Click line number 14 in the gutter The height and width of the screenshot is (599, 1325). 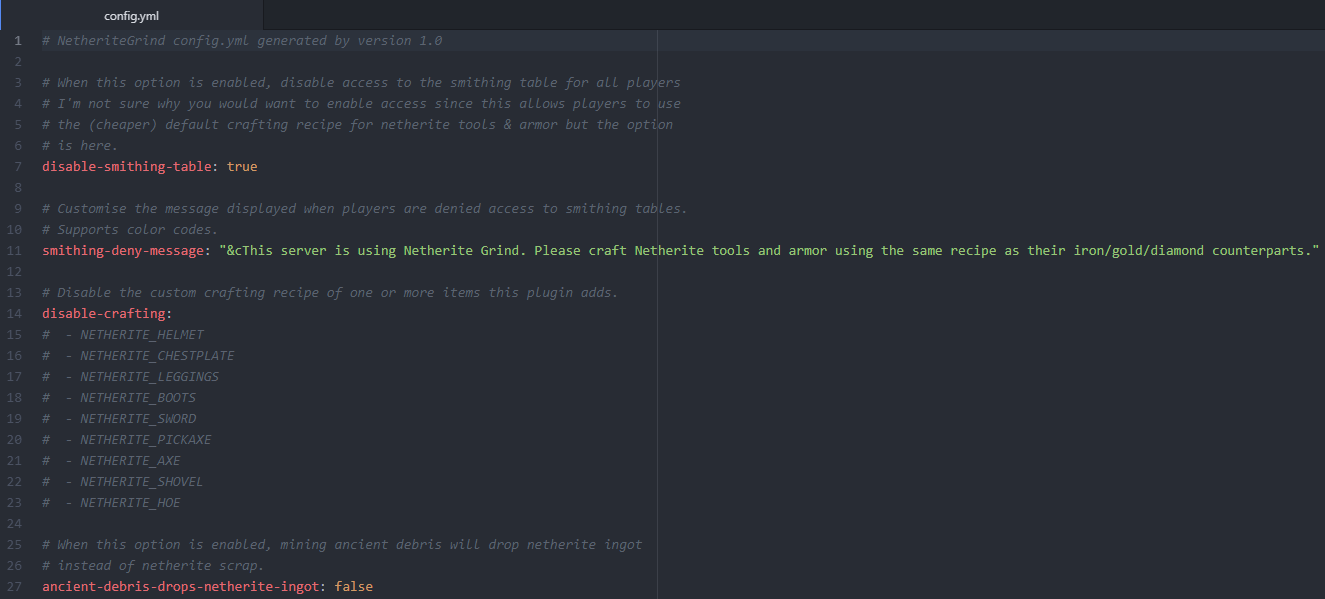(x=15, y=314)
